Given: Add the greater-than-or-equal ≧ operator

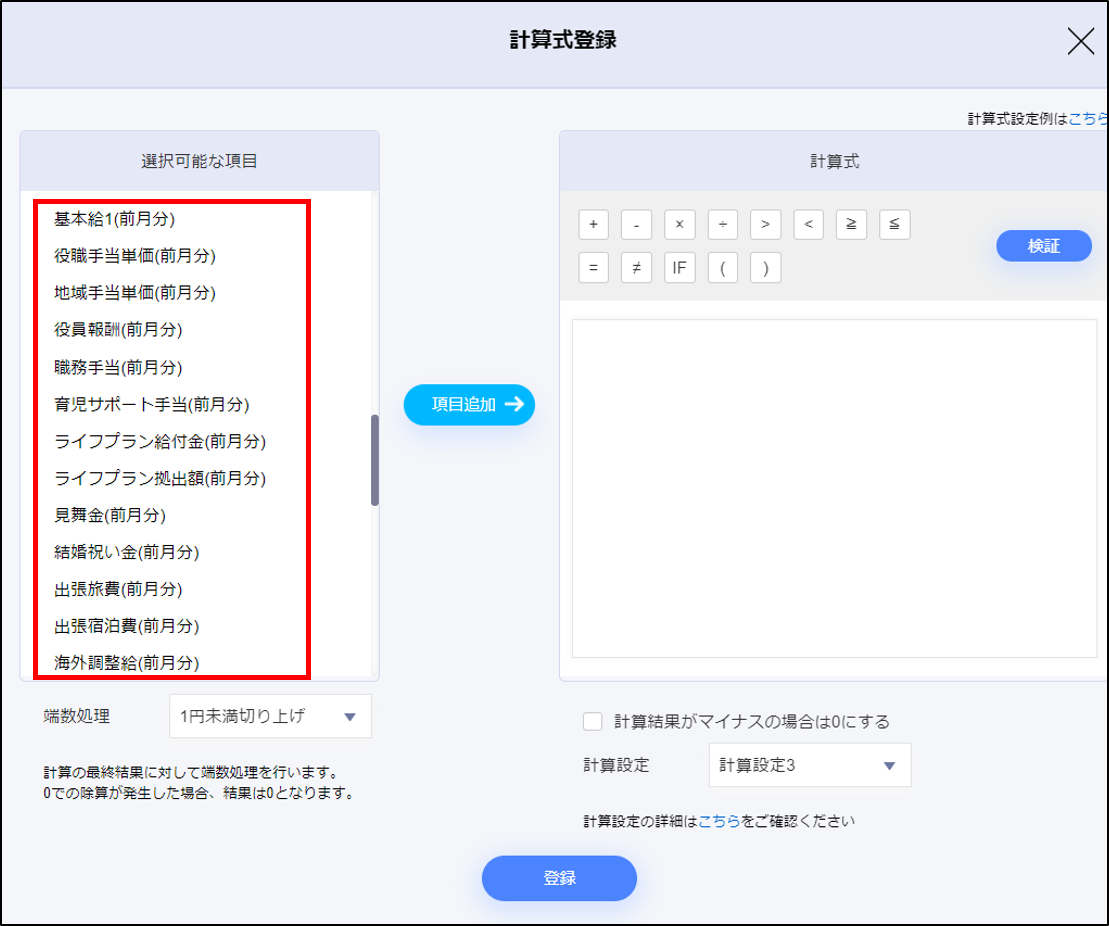Looking at the screenshot, I should point(851,225).
